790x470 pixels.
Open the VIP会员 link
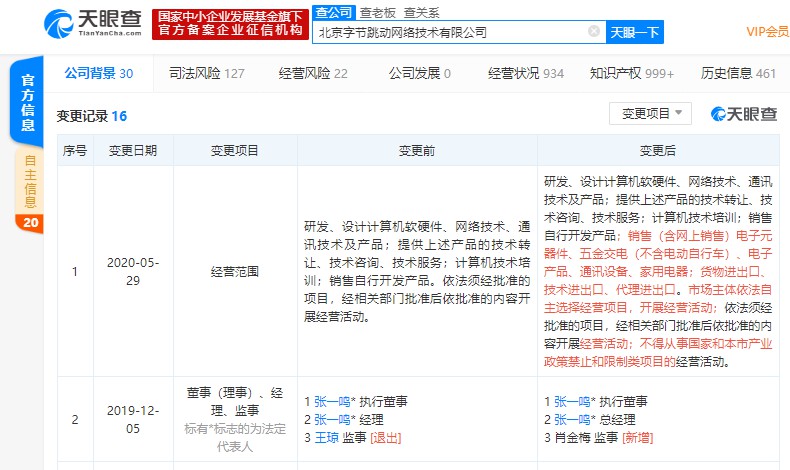[x=768, y=32]
